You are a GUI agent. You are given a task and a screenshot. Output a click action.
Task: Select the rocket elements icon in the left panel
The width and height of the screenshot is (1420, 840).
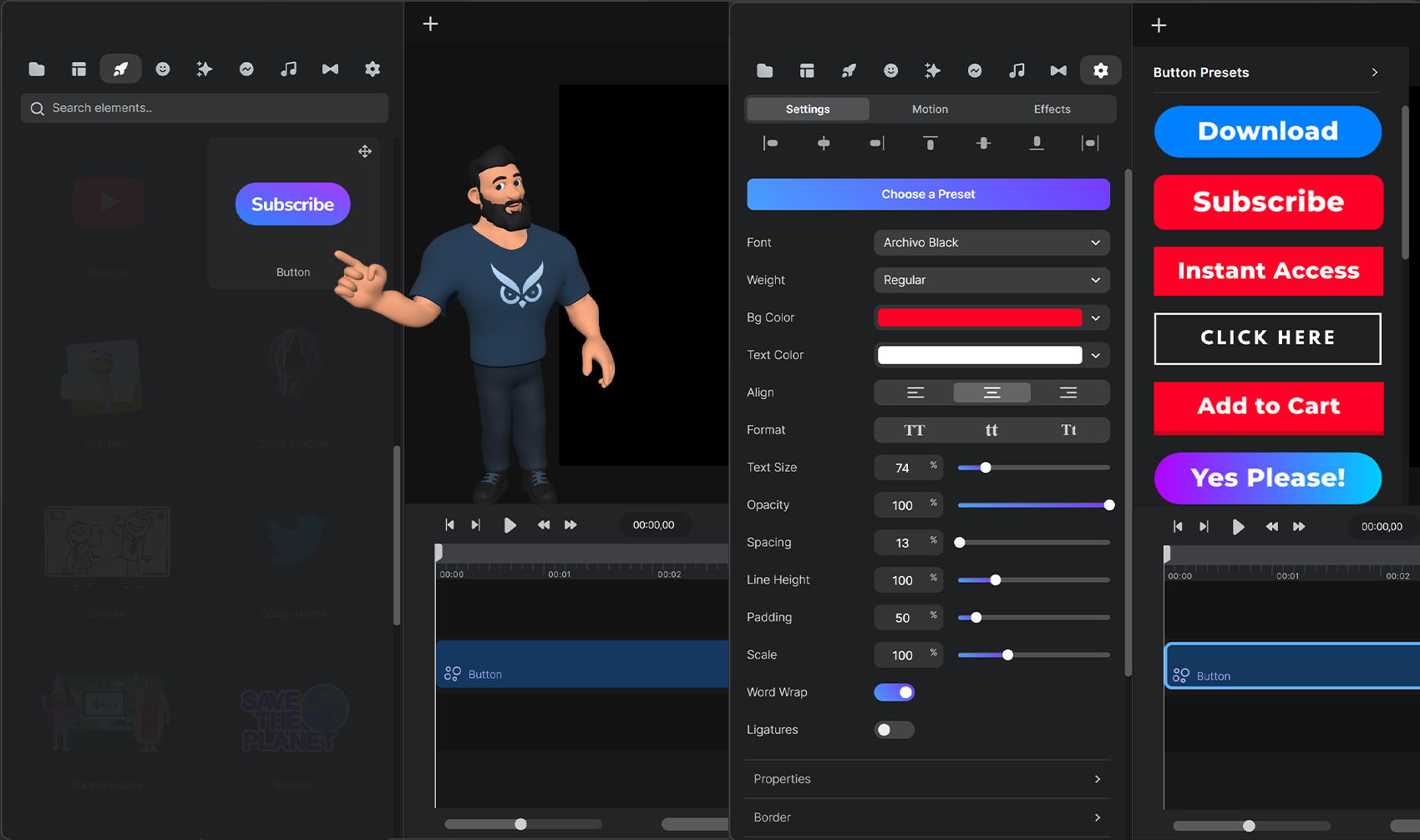(x=121, y=69)
